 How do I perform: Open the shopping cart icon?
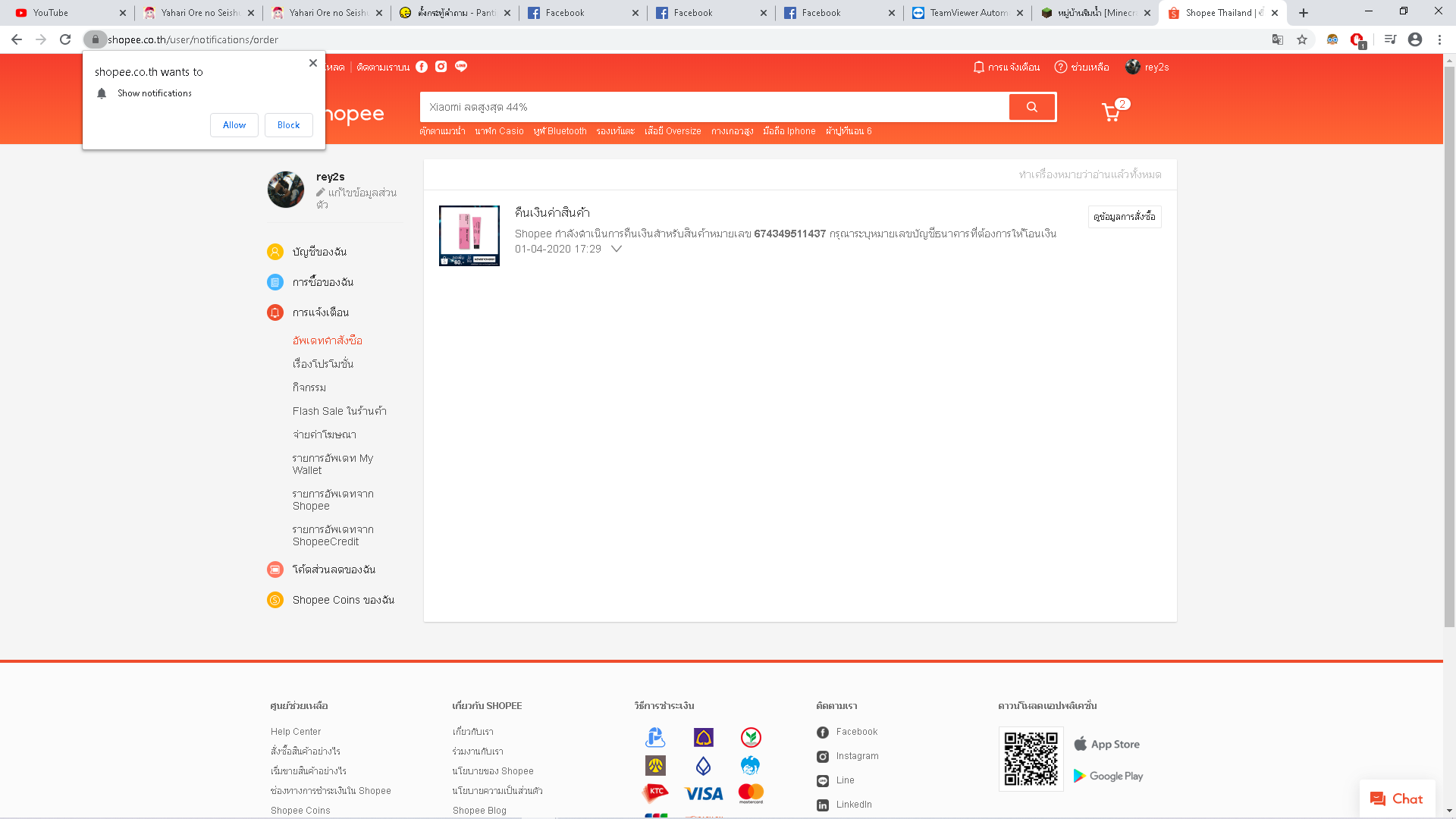pyautogui.click(x=1111, y=112)
